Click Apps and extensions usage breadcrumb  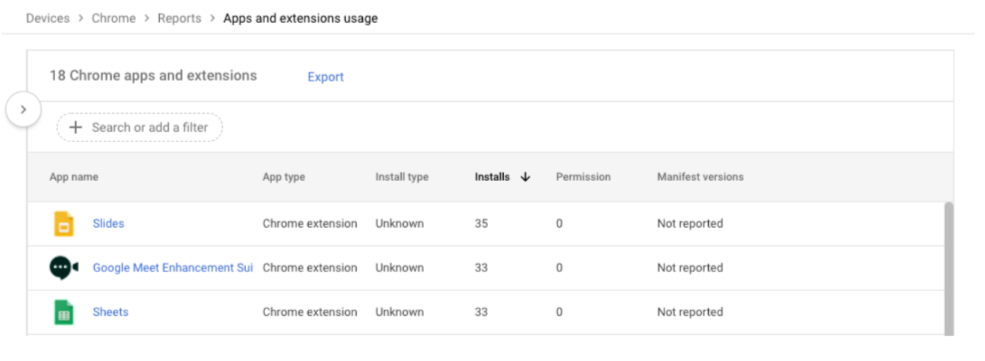[x=300, y=18]
